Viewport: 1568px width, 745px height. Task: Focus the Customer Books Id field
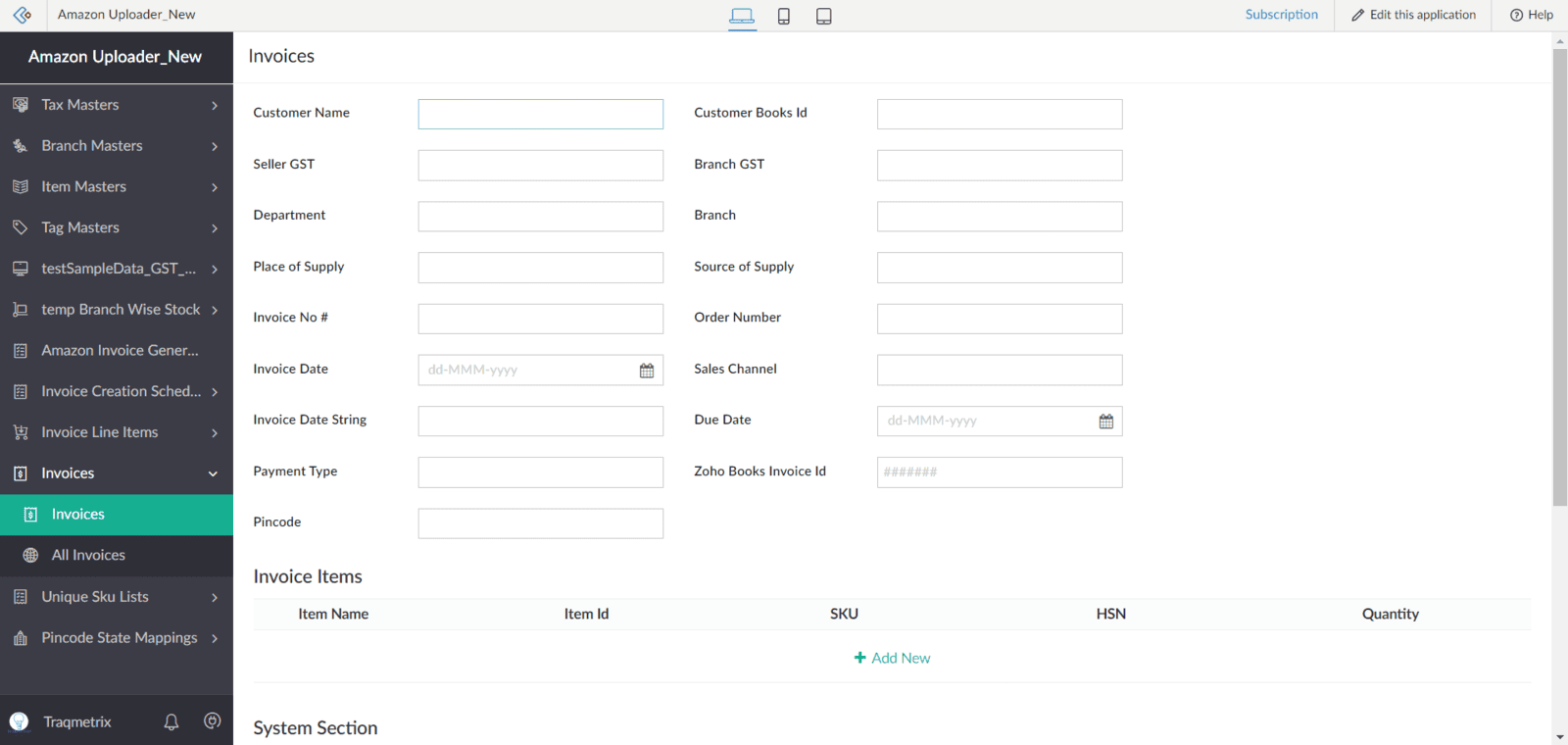click(x=1000, y=114)
